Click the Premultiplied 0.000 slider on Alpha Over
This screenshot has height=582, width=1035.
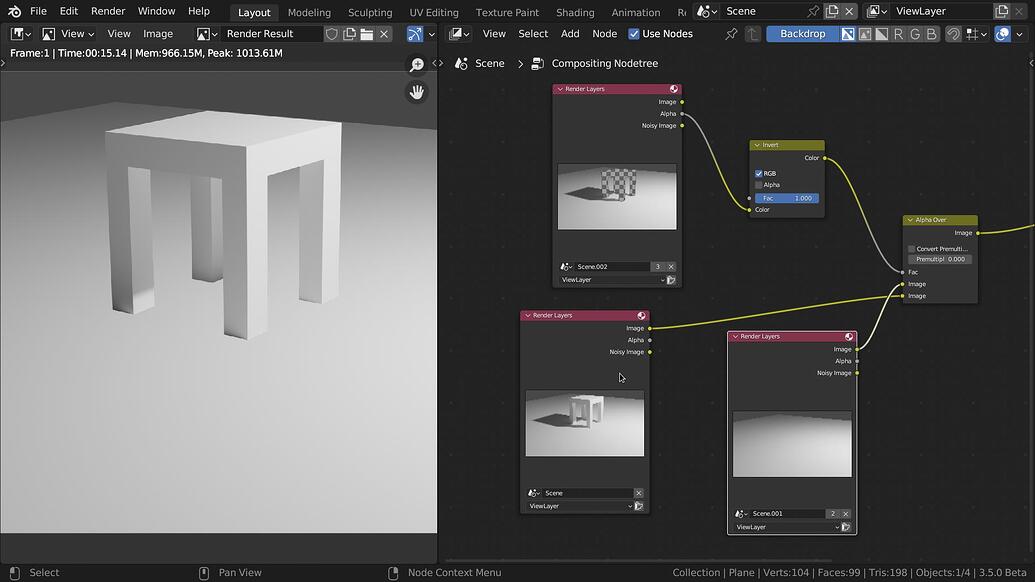coord(939,259)
